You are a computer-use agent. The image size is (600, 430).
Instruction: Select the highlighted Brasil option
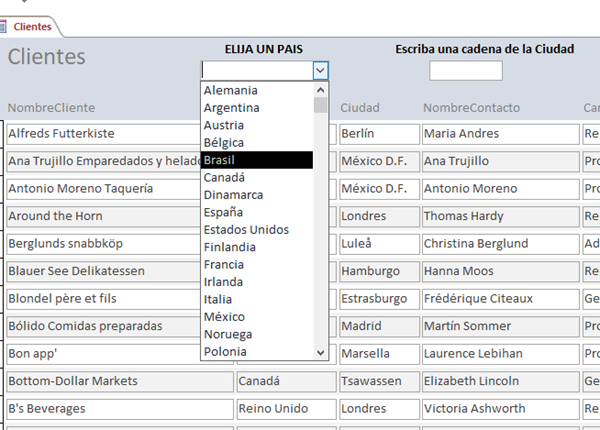coord(256,160)
